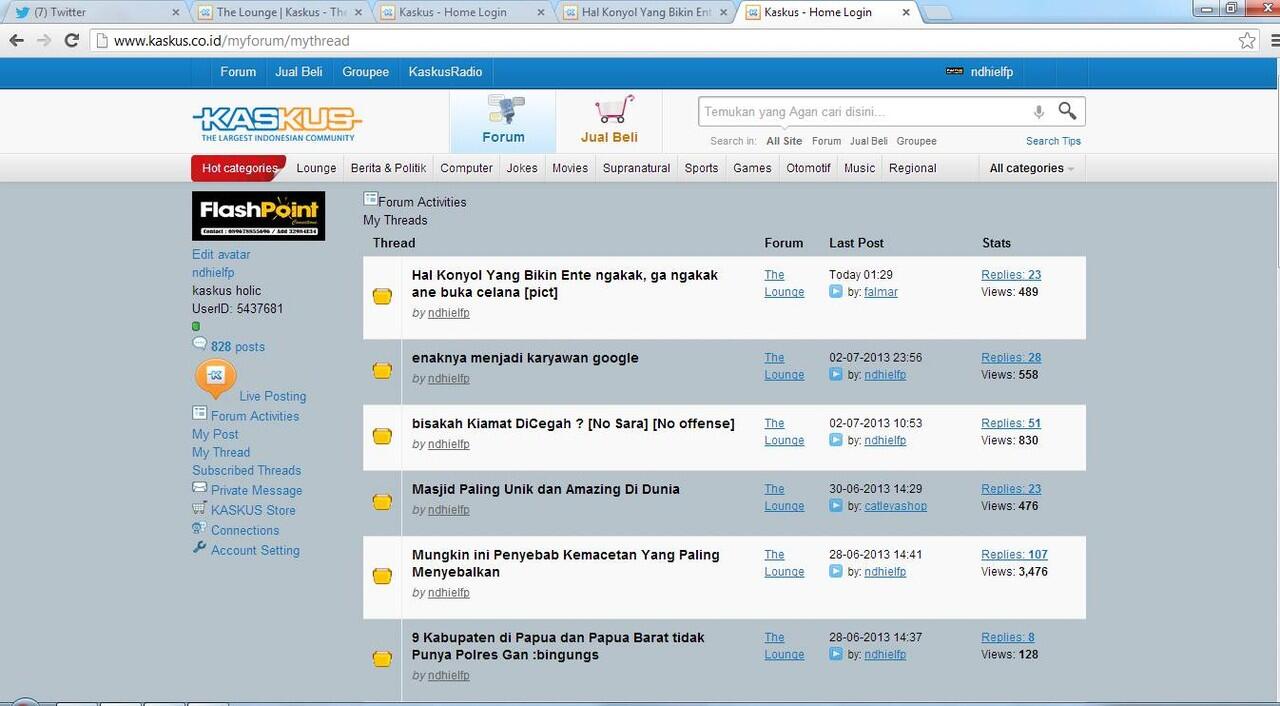Select Berita & Politik category
Viewport: 1280px width, 706px height.
(x=388, y=168)
